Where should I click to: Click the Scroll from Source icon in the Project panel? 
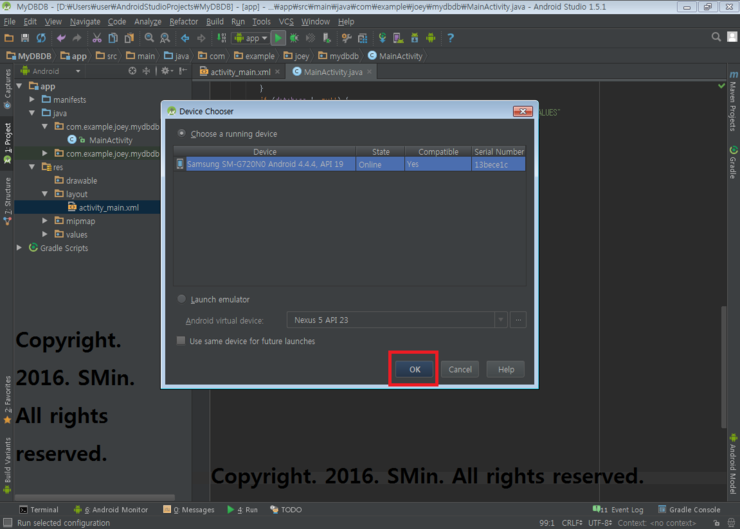point(133,71)
